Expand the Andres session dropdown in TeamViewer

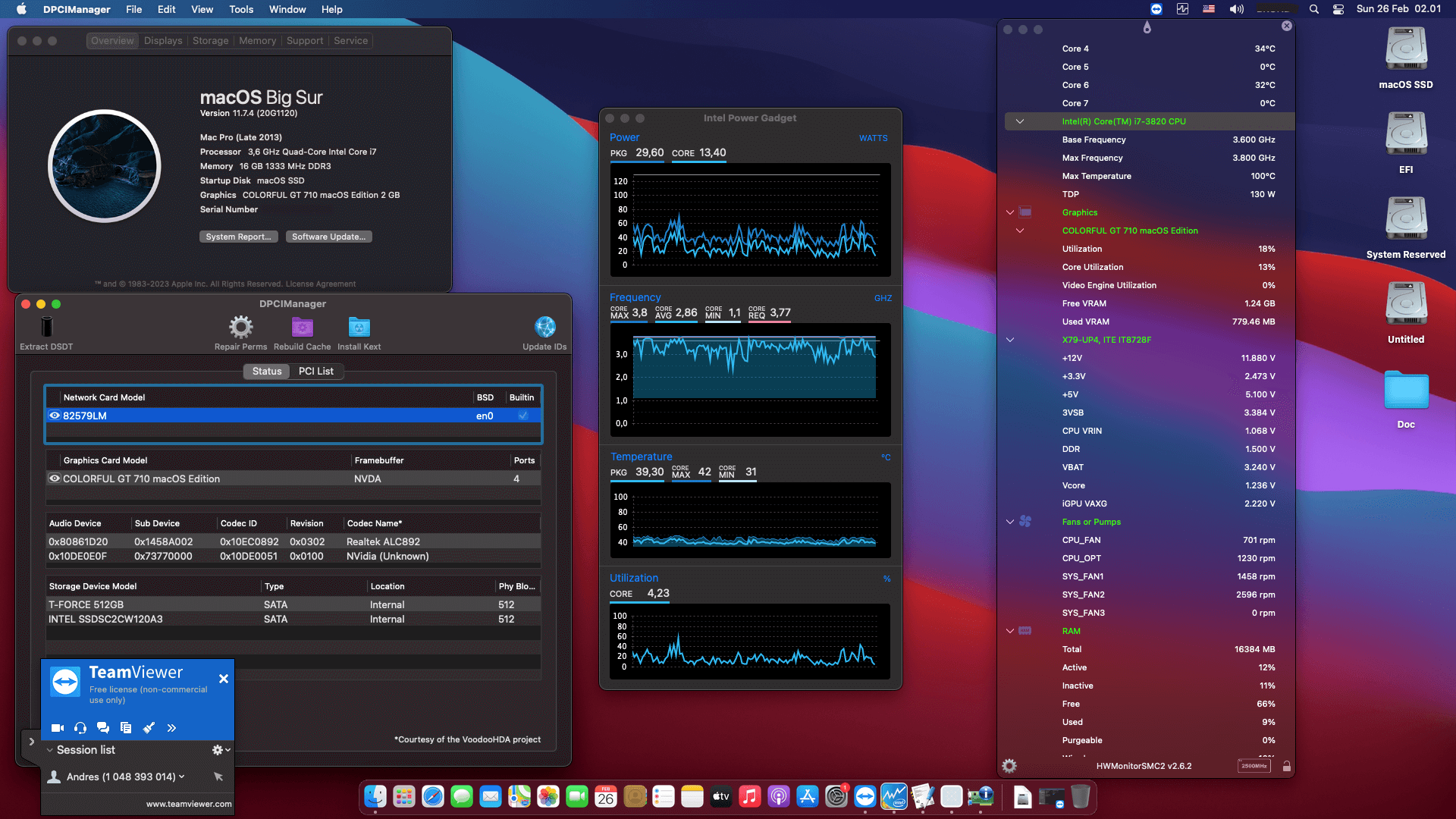click(182, 777)
